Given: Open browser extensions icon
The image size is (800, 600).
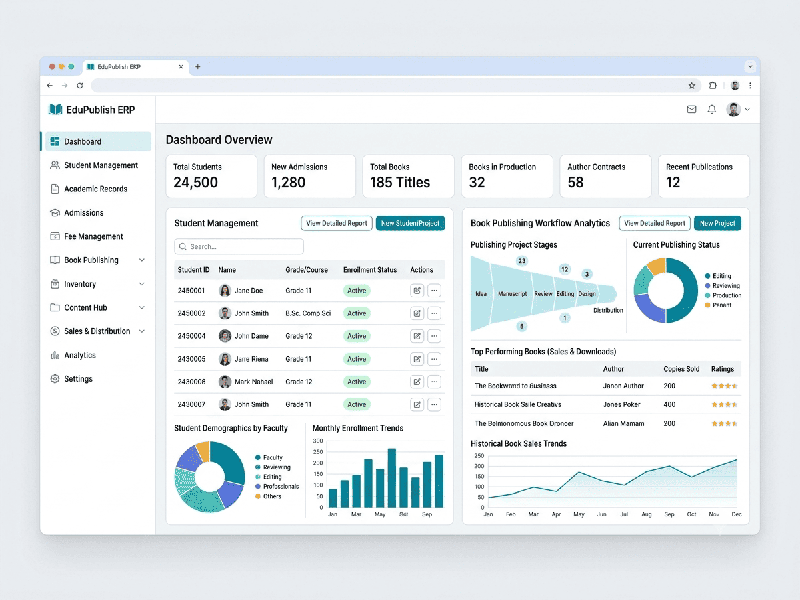Looking at the screenshot, I should [x=713, y=85].
